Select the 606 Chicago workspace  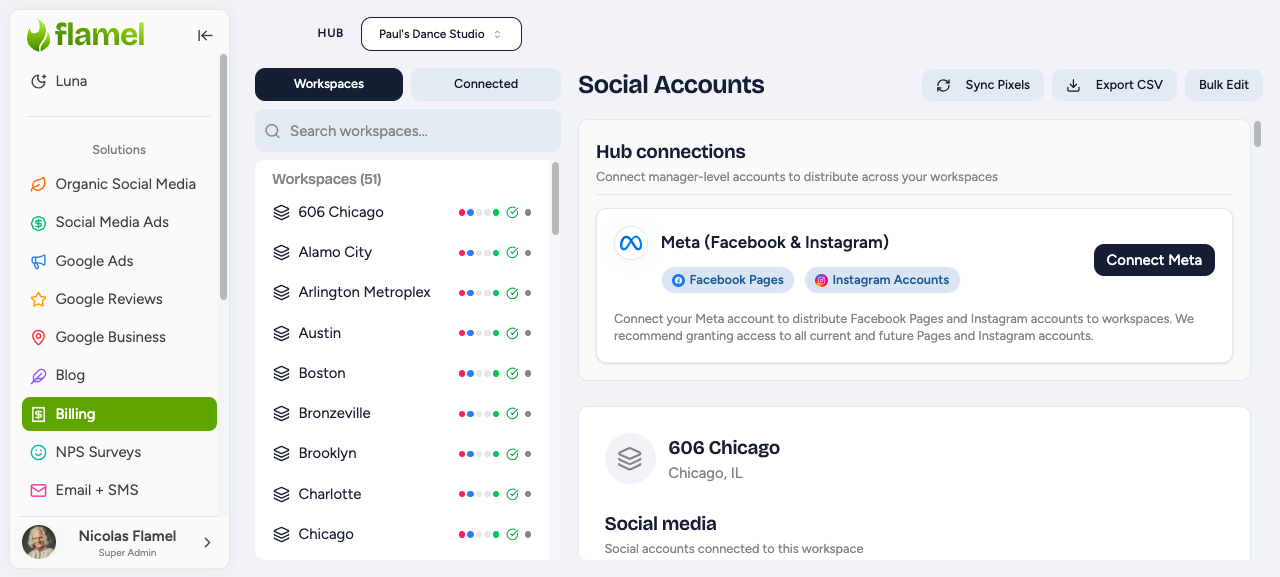pos(402,212)
